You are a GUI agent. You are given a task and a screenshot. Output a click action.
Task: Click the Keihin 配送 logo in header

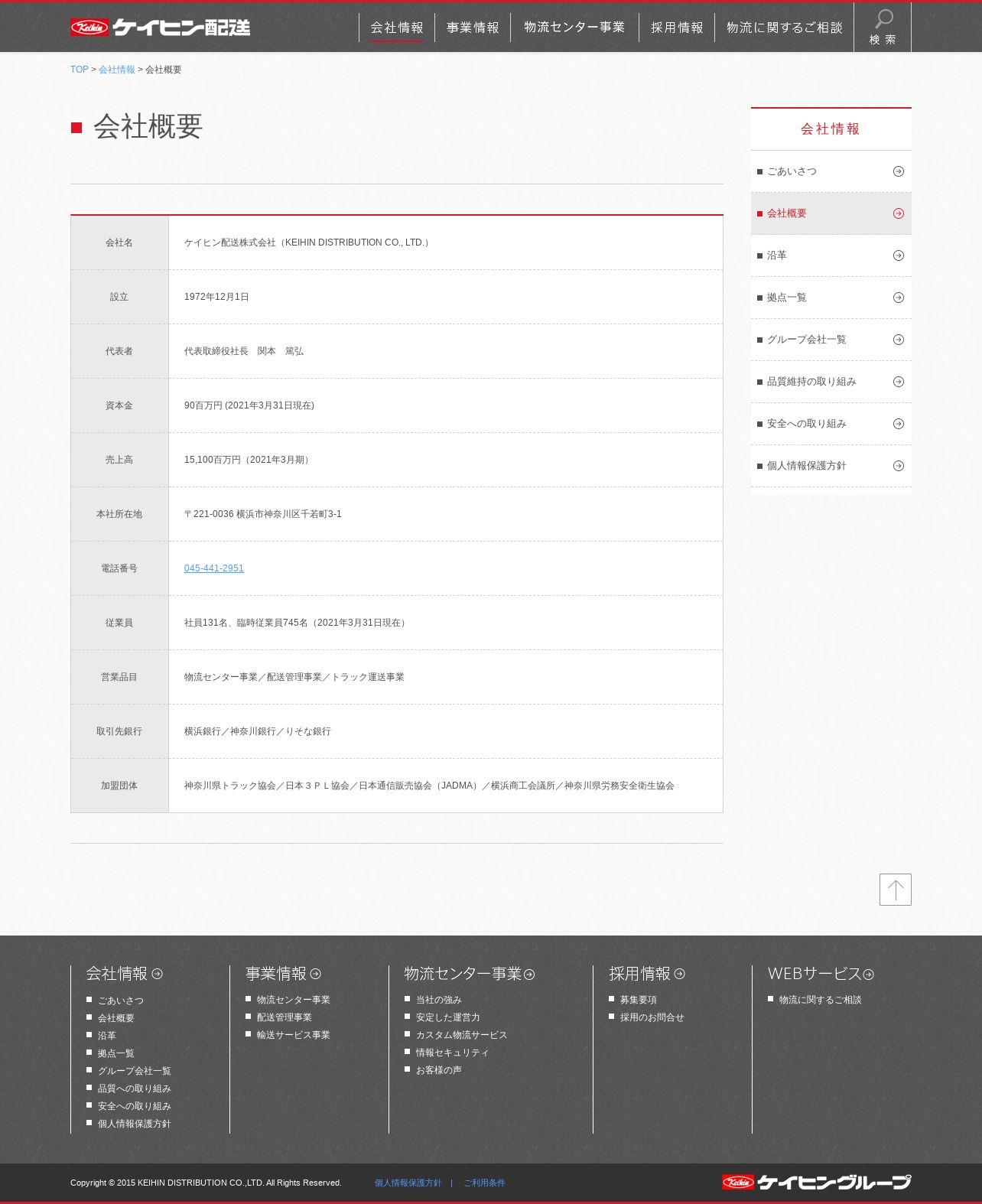coord(160,28)
